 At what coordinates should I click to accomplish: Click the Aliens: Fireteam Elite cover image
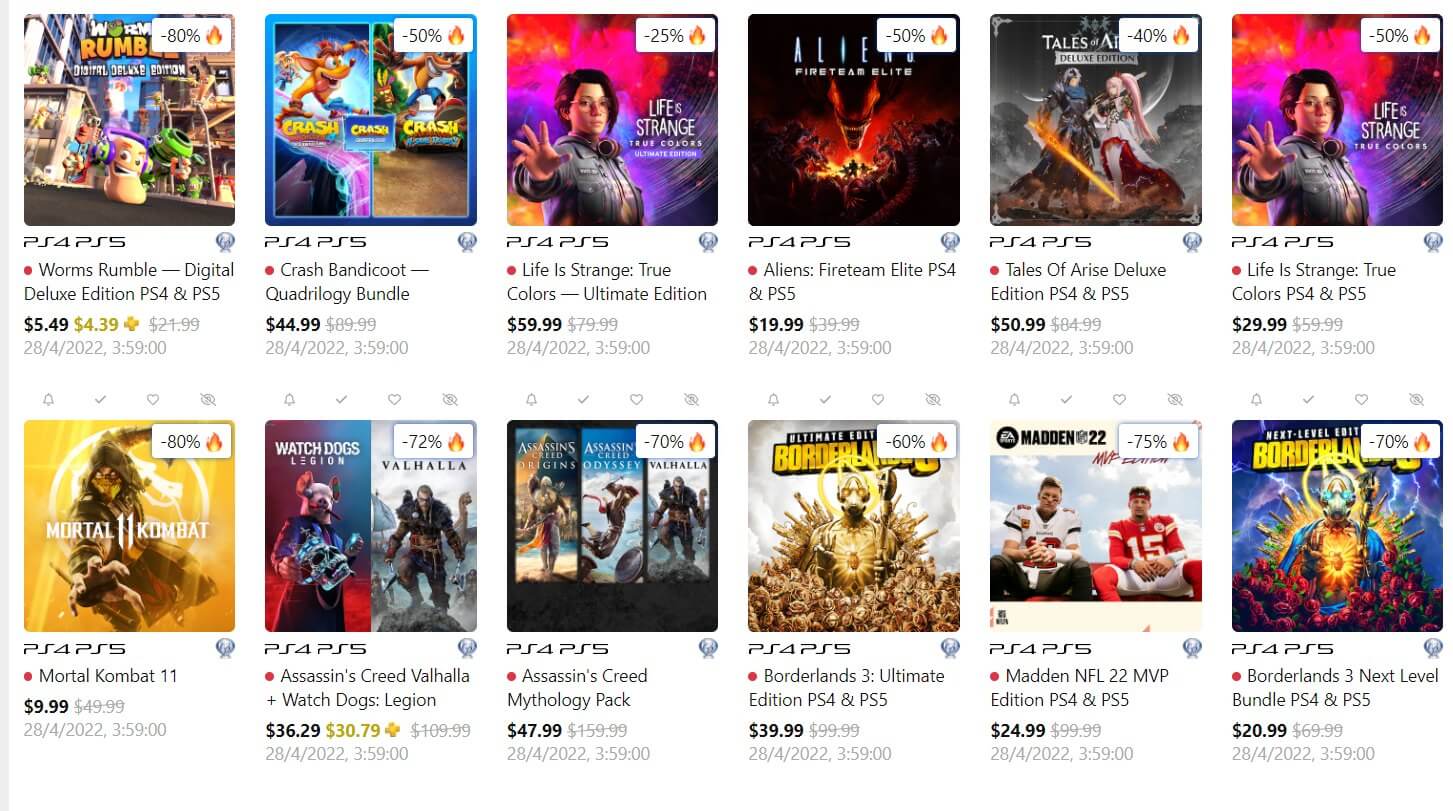(854, 120)
